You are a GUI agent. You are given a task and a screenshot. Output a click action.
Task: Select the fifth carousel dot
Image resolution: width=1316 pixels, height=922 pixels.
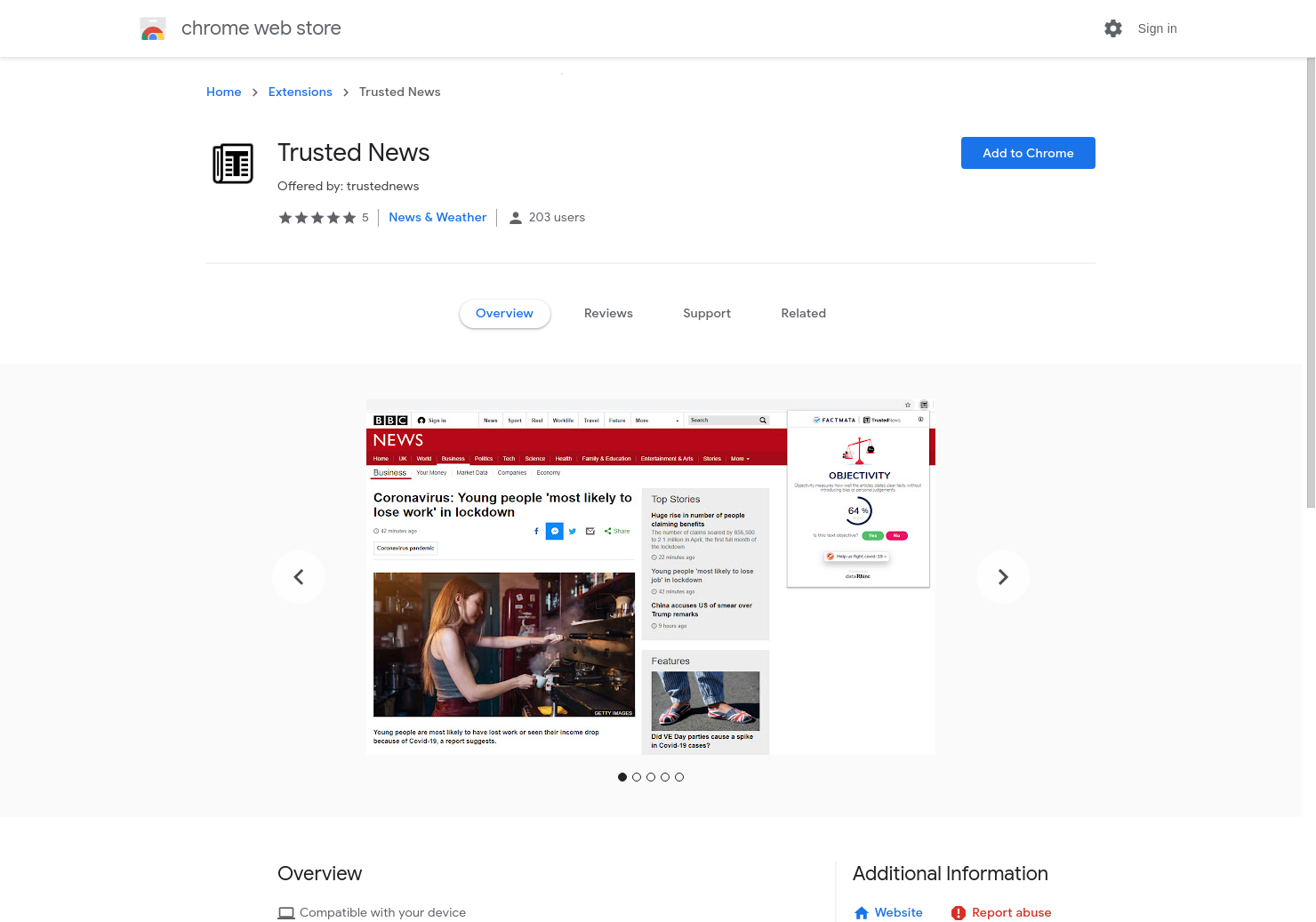679,777
